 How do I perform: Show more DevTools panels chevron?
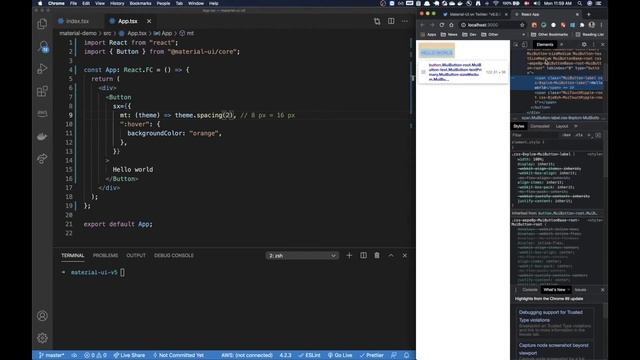(x=562, y=44)
